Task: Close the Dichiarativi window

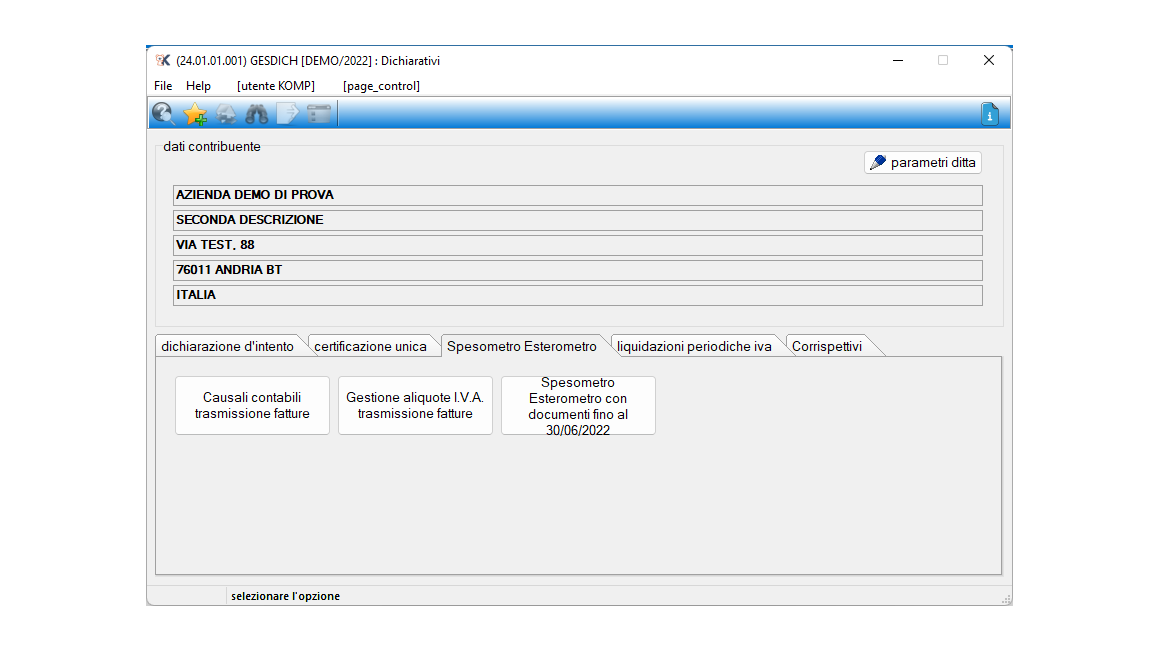Action: coord(989,60)
